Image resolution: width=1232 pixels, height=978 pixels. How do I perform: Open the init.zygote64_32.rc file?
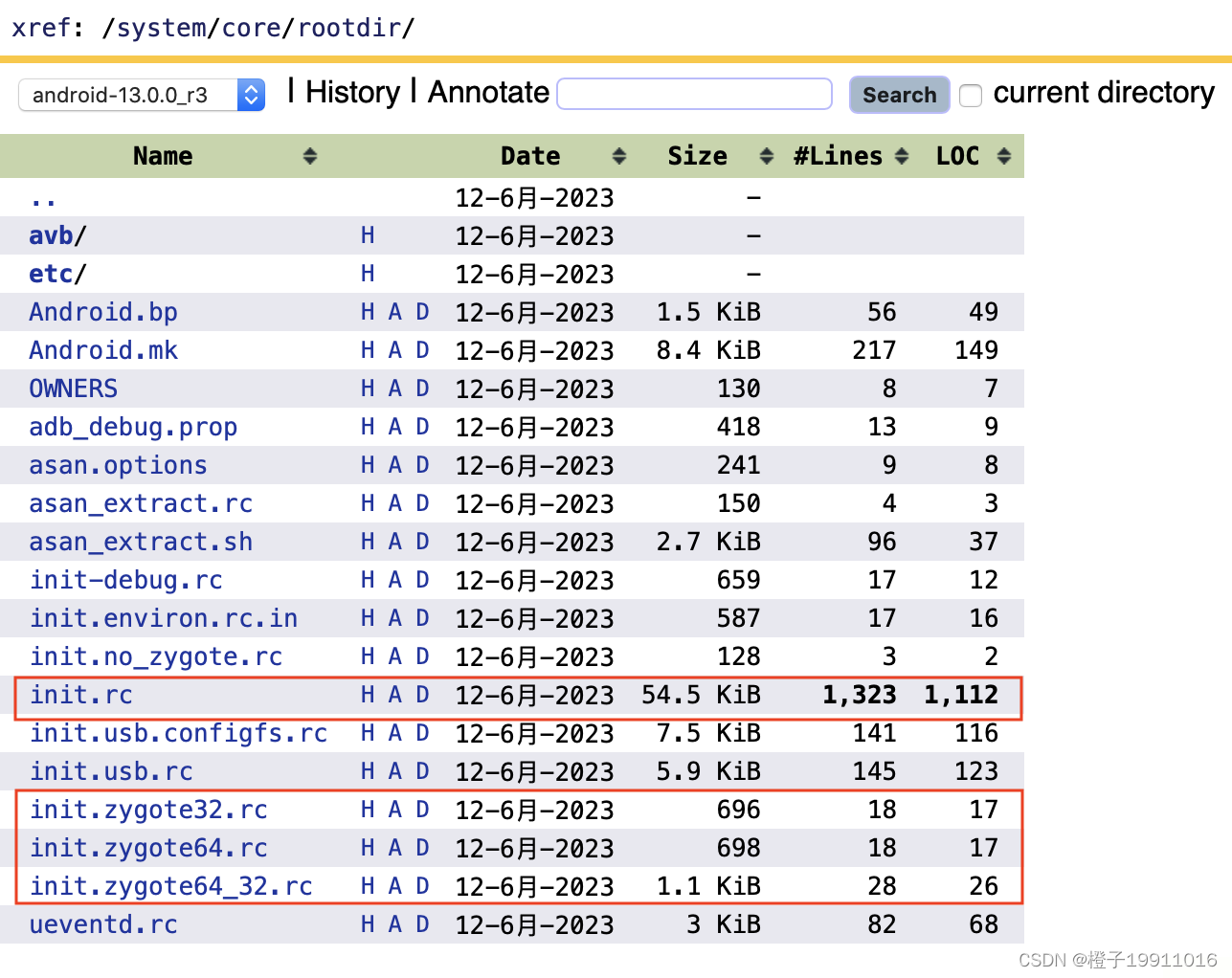click(170, 886)
